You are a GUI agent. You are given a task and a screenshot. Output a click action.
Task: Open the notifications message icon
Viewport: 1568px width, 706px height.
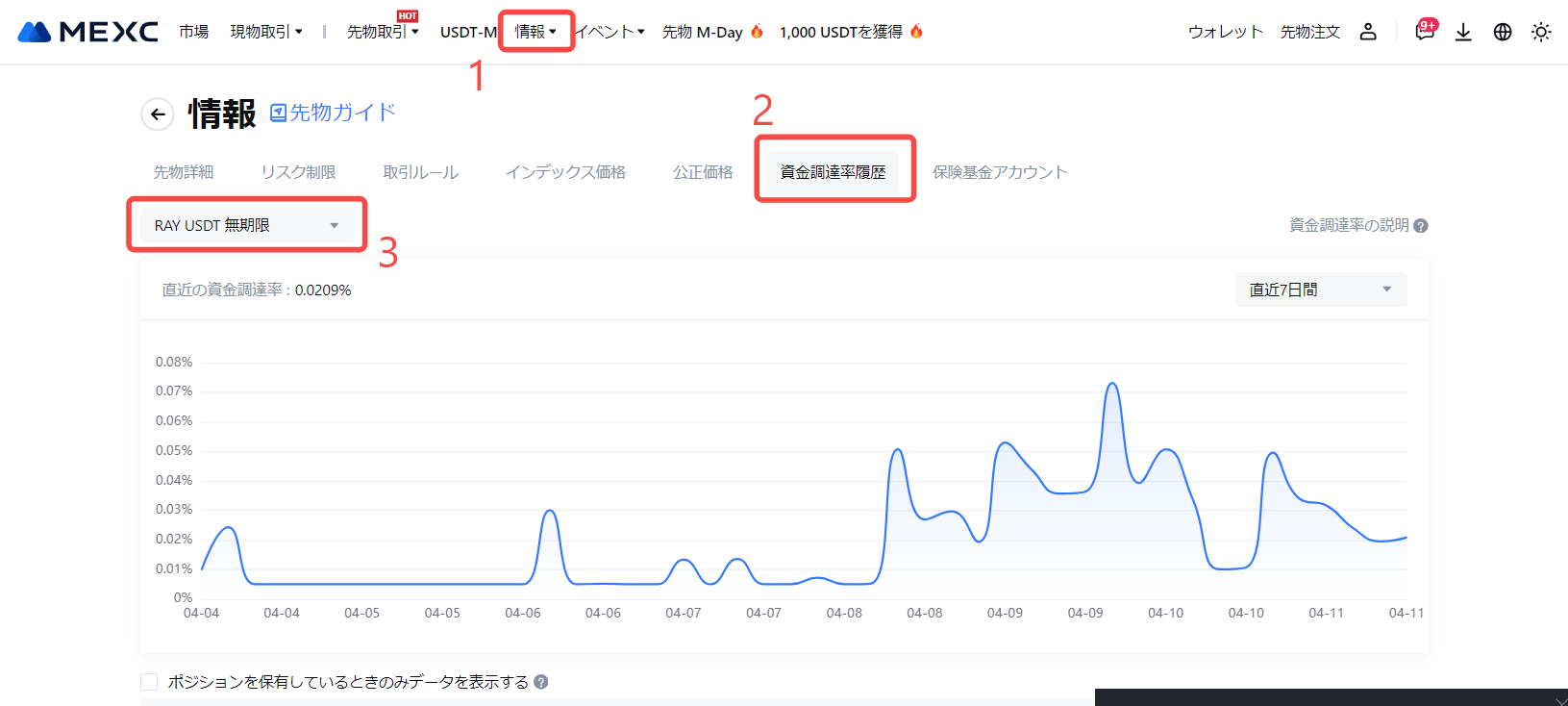[x=1424, y=32]
